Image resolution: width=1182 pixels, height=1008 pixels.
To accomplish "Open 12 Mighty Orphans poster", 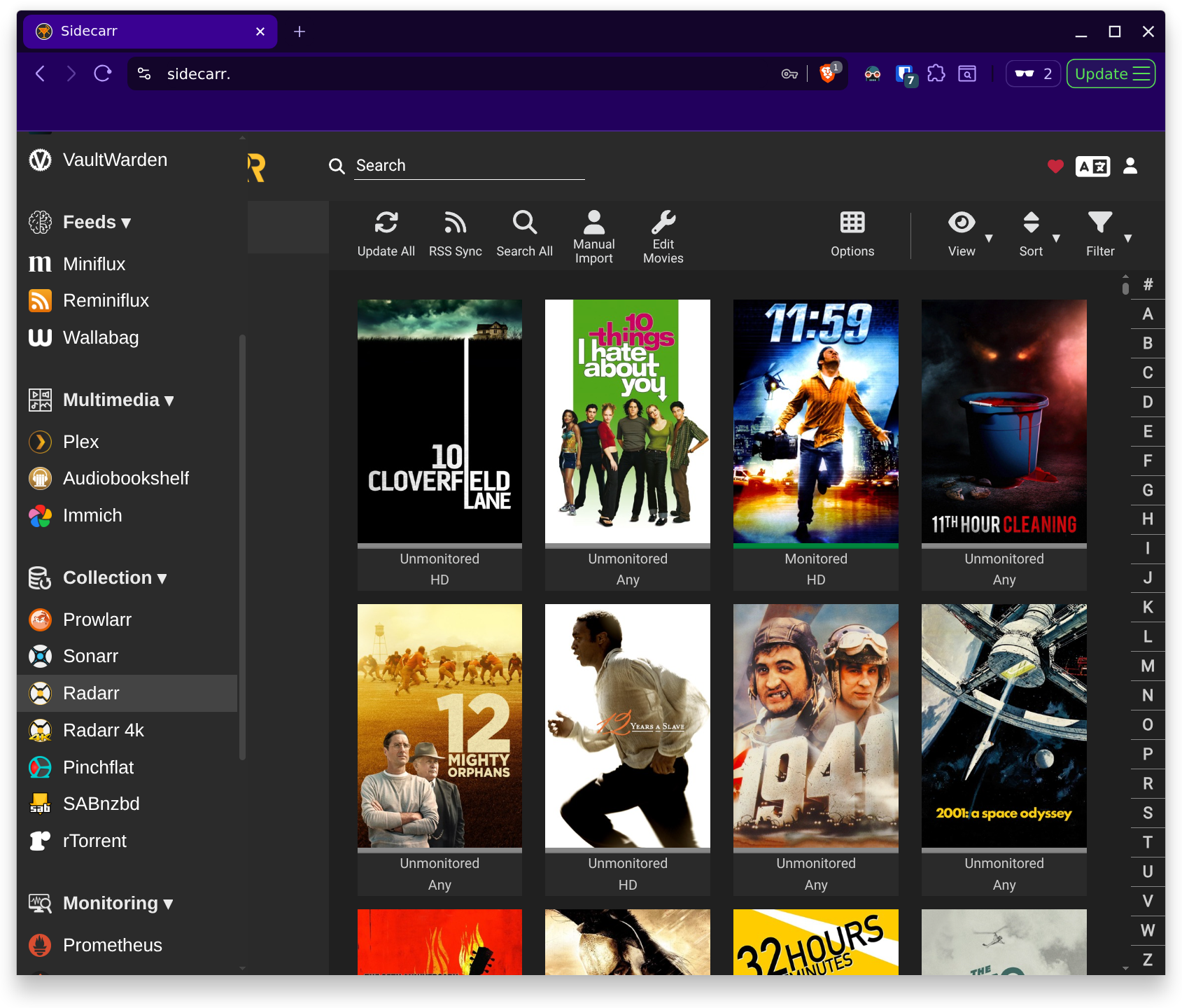I will (x=439, y=726).
